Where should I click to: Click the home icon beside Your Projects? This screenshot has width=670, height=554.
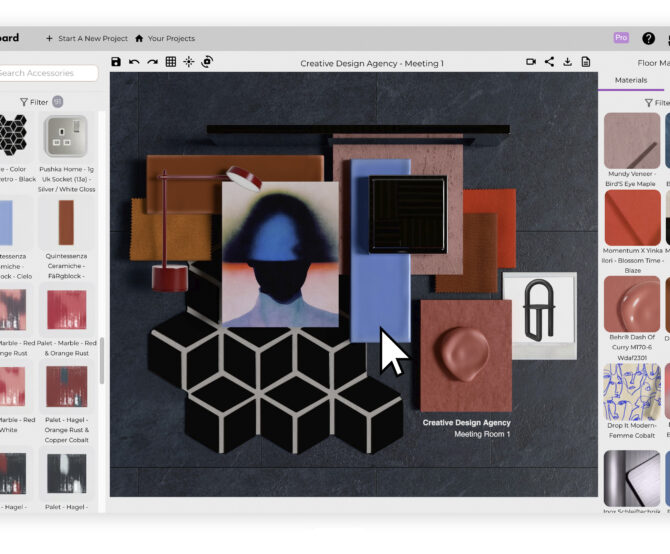[139, 38]
